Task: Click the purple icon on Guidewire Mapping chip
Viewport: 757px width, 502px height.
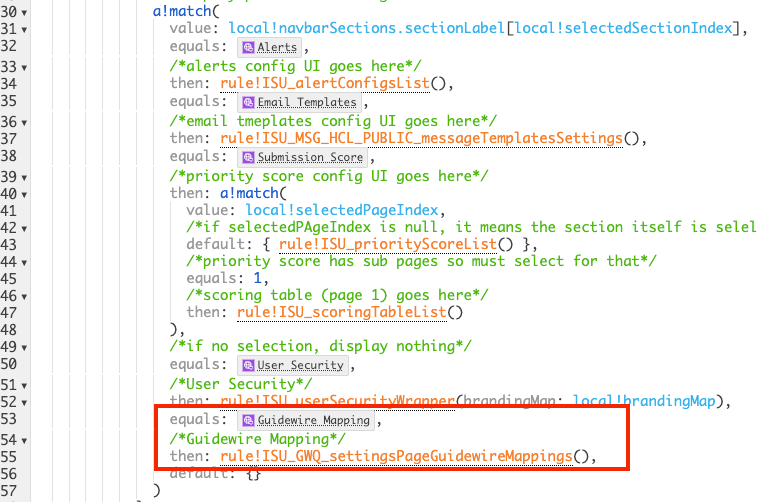Action: [248, 420]
